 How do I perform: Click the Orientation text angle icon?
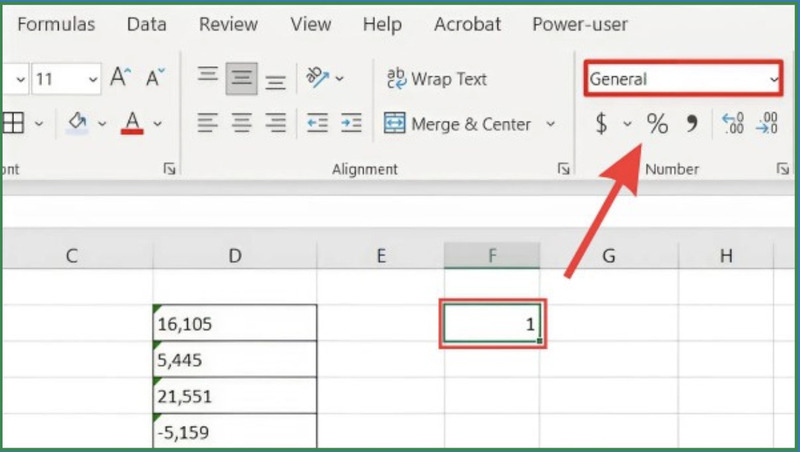[318, 78]
